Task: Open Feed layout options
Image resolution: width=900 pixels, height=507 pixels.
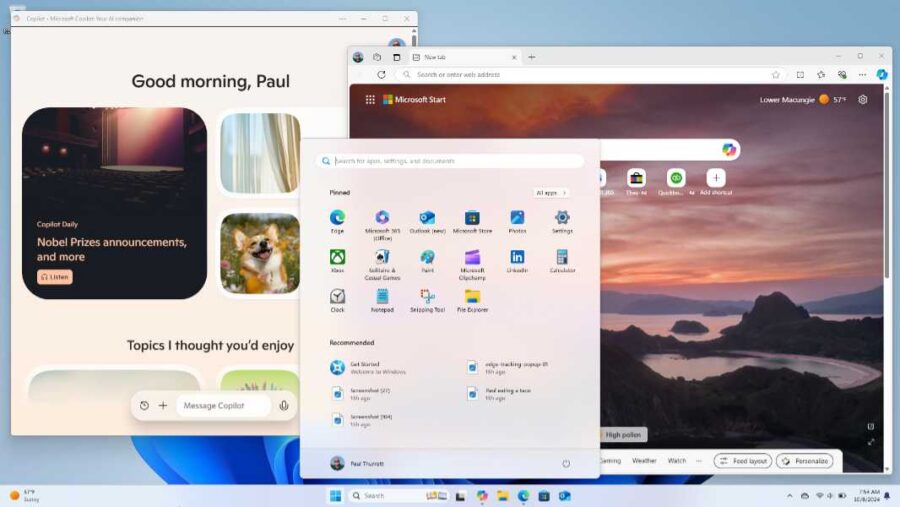Action: click(x=743, y=461)
